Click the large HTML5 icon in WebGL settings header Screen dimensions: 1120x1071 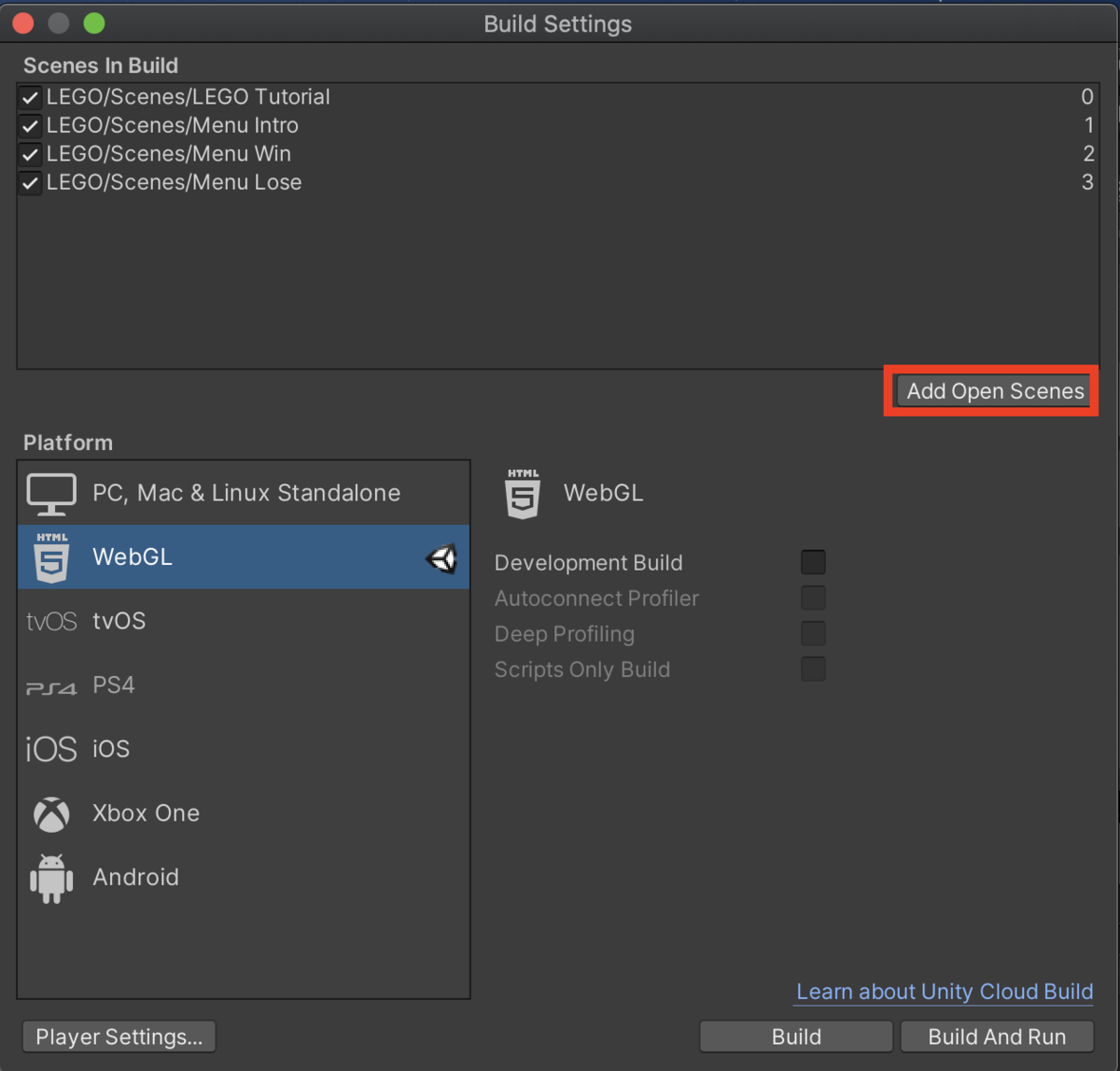coord(523,494)
